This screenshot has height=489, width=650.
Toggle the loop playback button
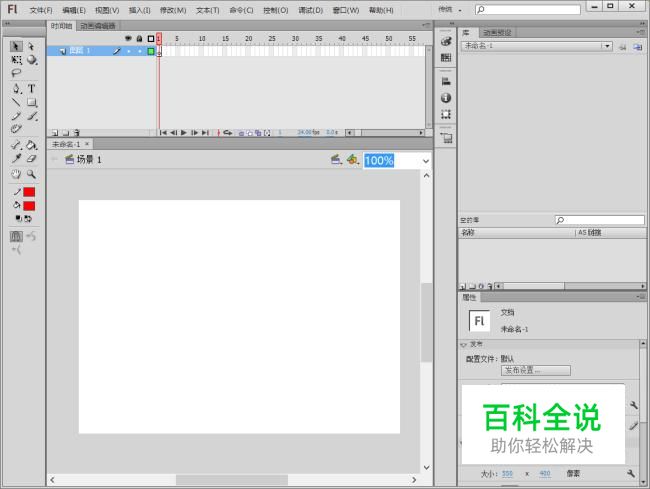(228, 133)
